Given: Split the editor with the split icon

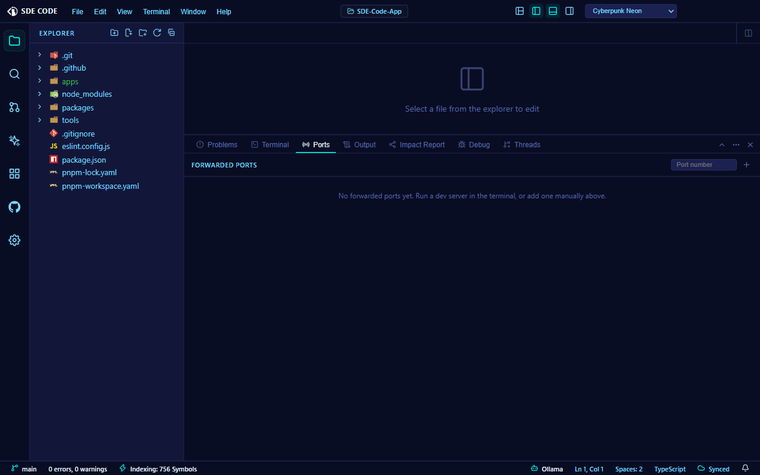Looking at the screenshot, I should point(748,33).
